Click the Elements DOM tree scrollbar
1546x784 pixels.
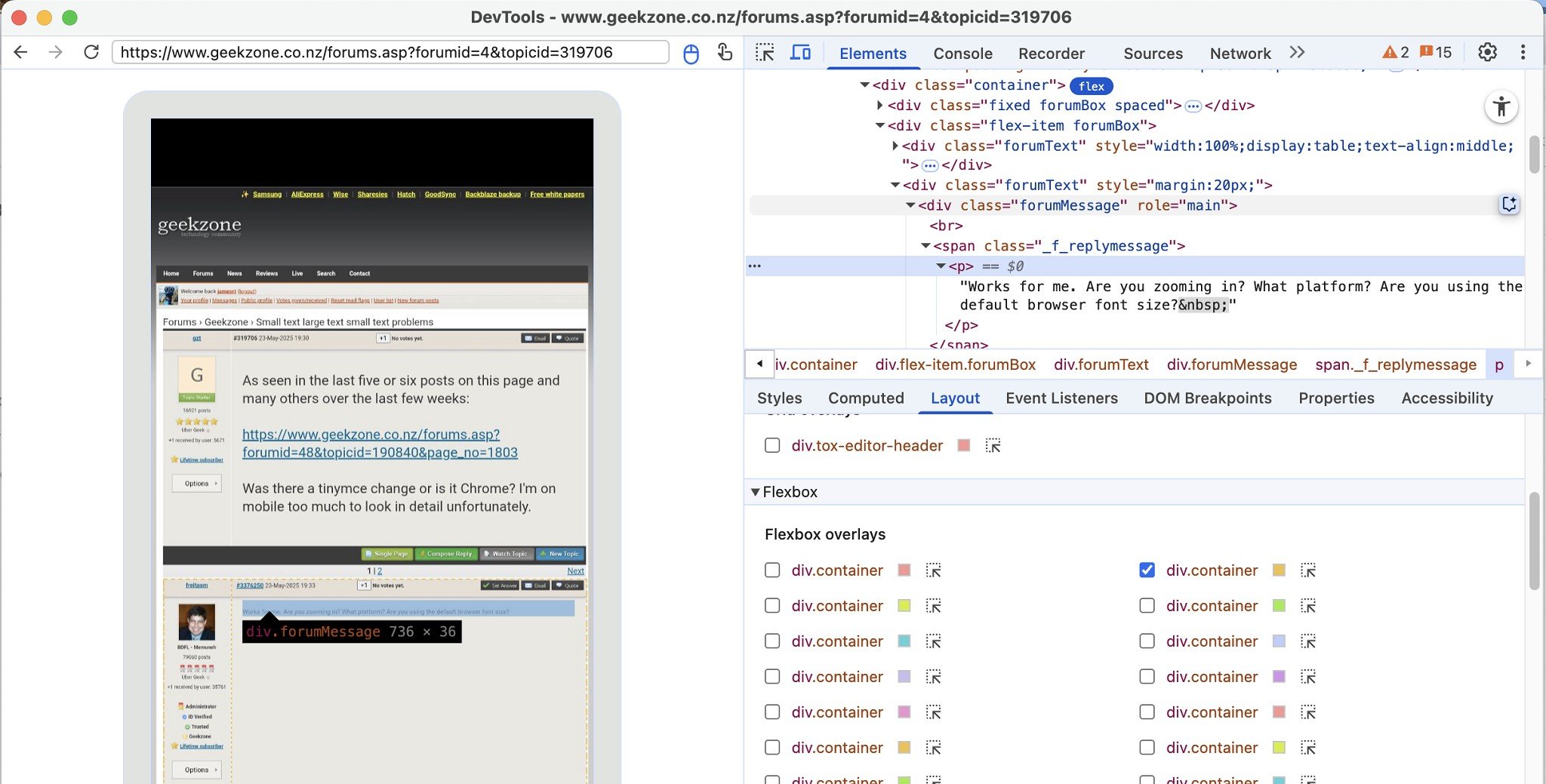pos(1534,155)
